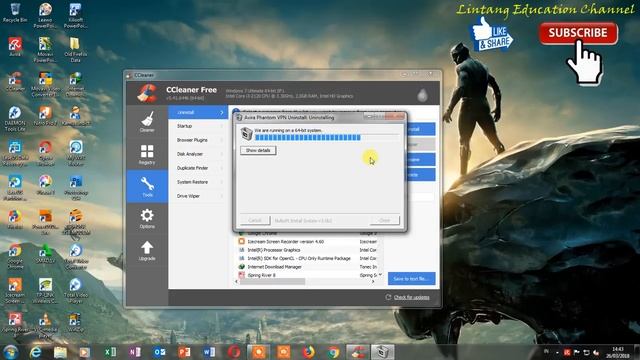Open VLC media player desktop shortcut
Image resolution: width=640 pixels, height=360 pixels.
point(45,325)
